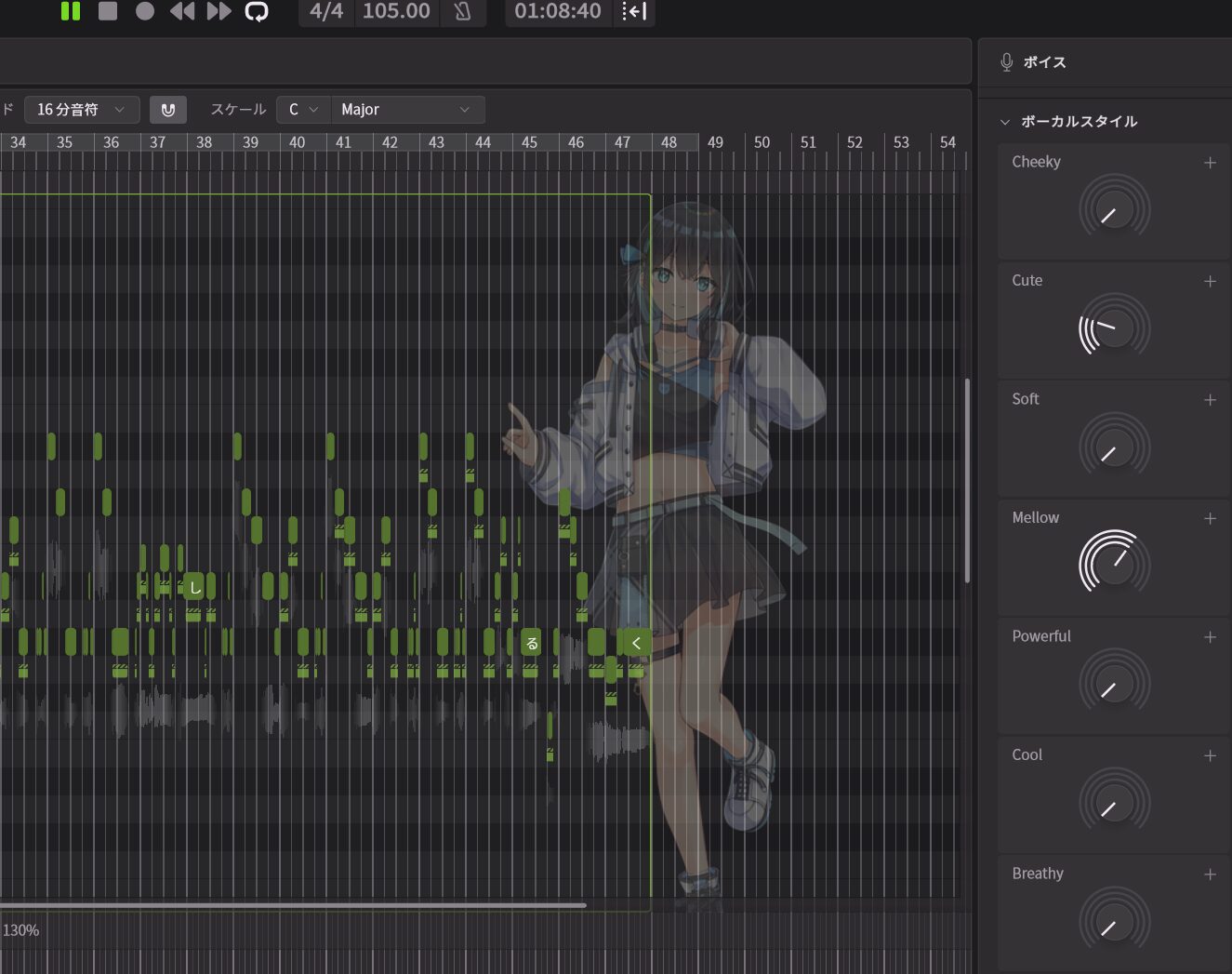Toggle the magnet snap button
Image resolution: width=1232 pixels, height=974 pixels.
168,110
